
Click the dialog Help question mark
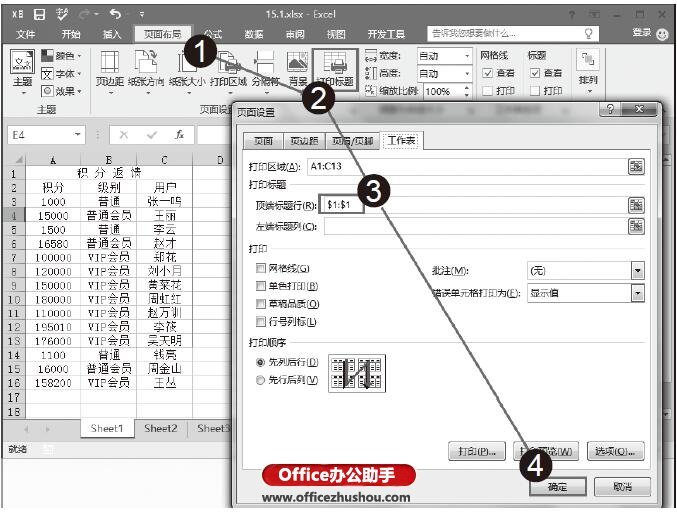click(x=610, y=110)
